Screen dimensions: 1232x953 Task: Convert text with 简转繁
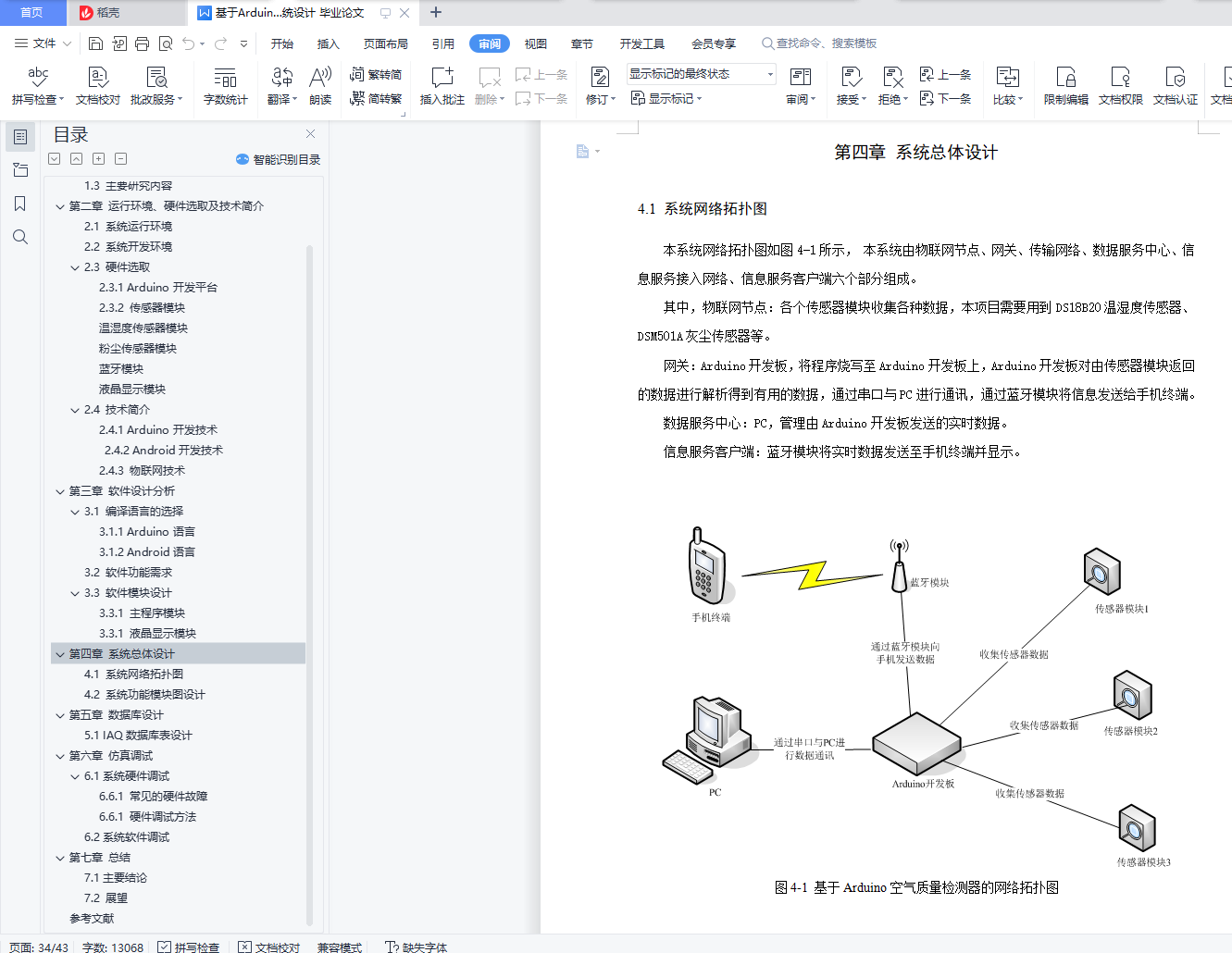(x=376, y=98)
